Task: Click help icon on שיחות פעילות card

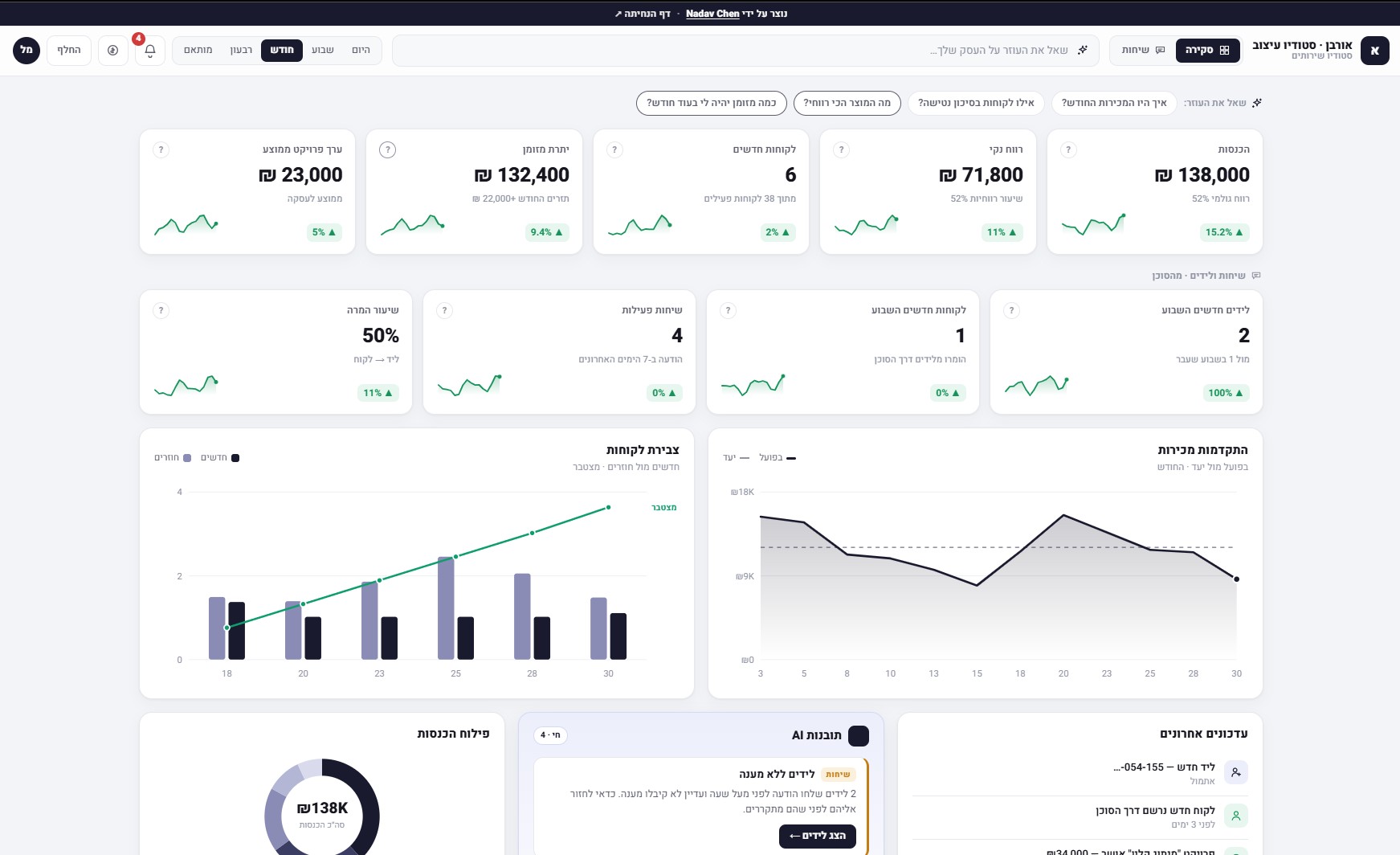Action: 444,310
